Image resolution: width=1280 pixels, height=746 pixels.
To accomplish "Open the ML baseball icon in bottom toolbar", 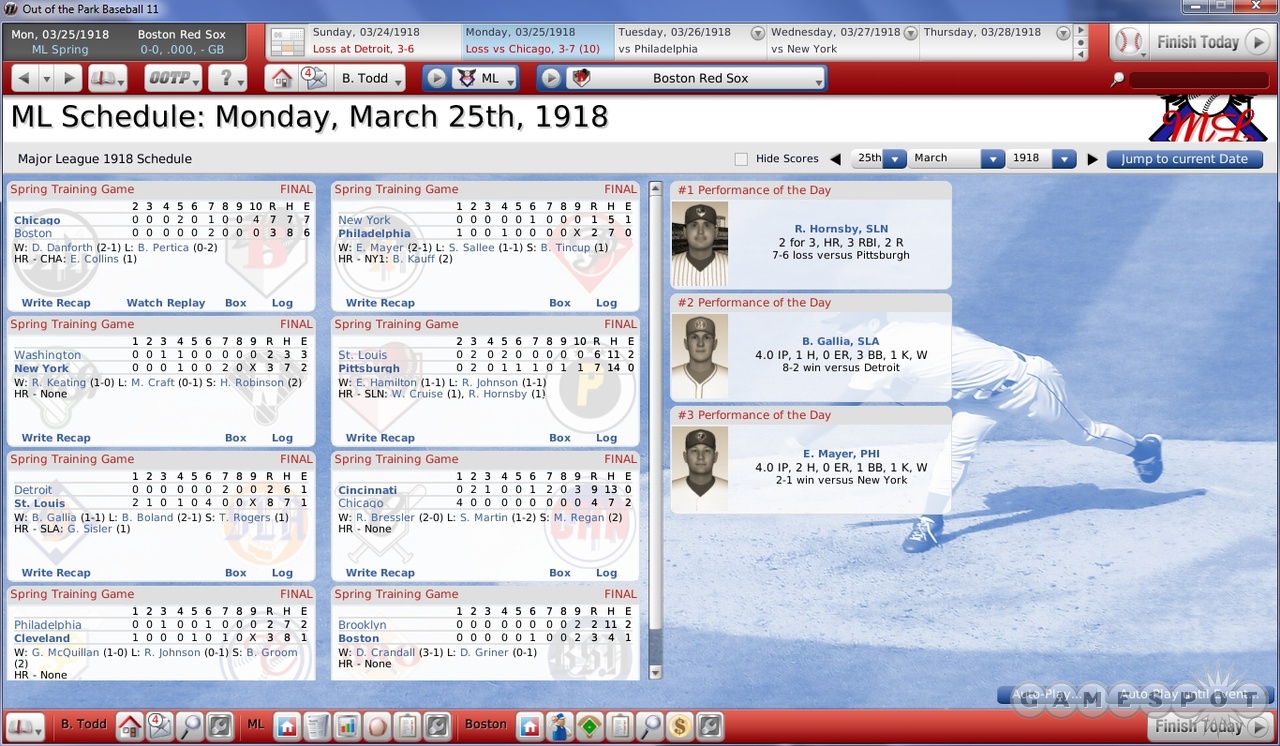I will point(377,725).
